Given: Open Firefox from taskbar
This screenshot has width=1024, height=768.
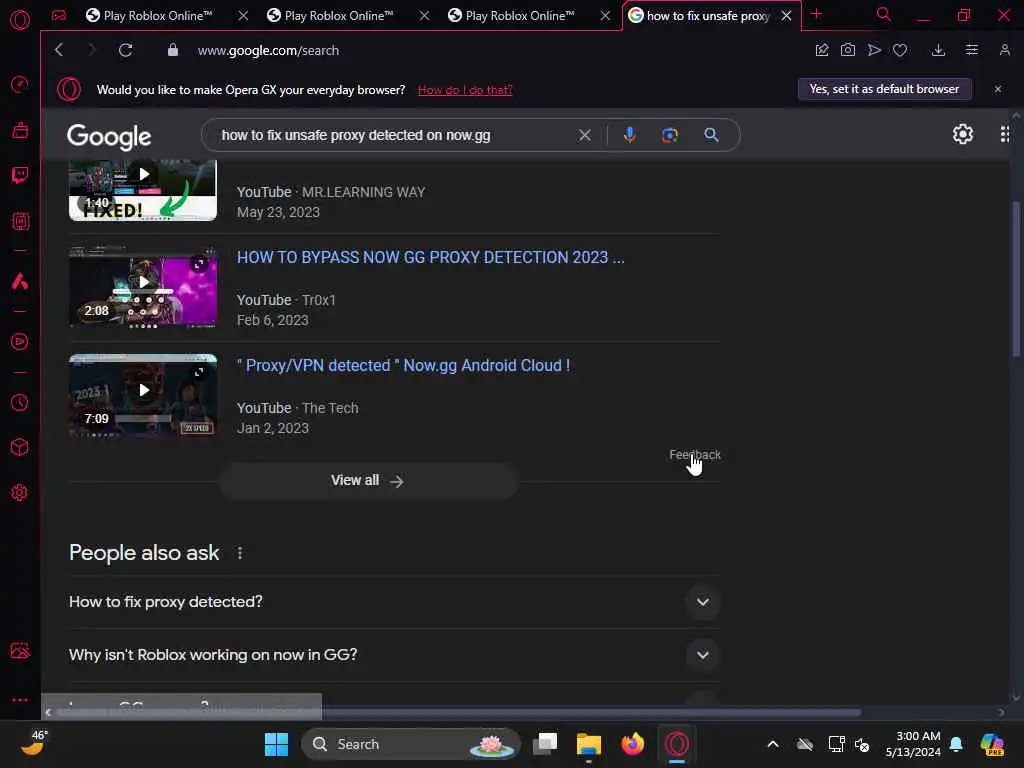Looking at the screenshot, I should (x=632, y=744).
